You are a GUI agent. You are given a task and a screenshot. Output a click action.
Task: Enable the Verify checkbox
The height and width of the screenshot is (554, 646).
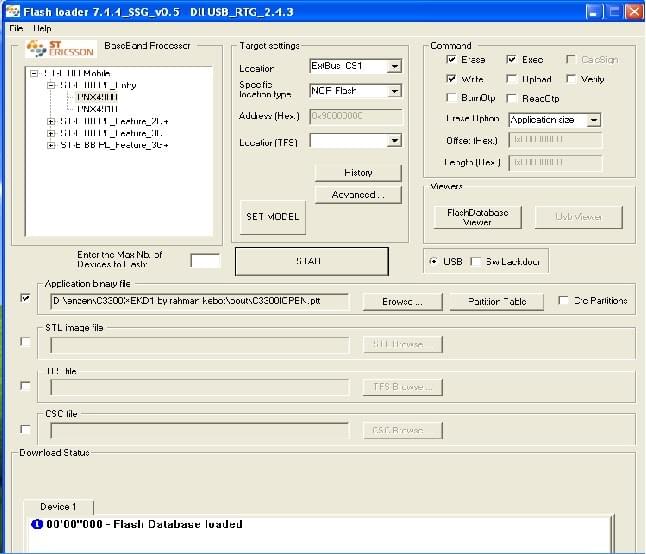pos(571,79)
